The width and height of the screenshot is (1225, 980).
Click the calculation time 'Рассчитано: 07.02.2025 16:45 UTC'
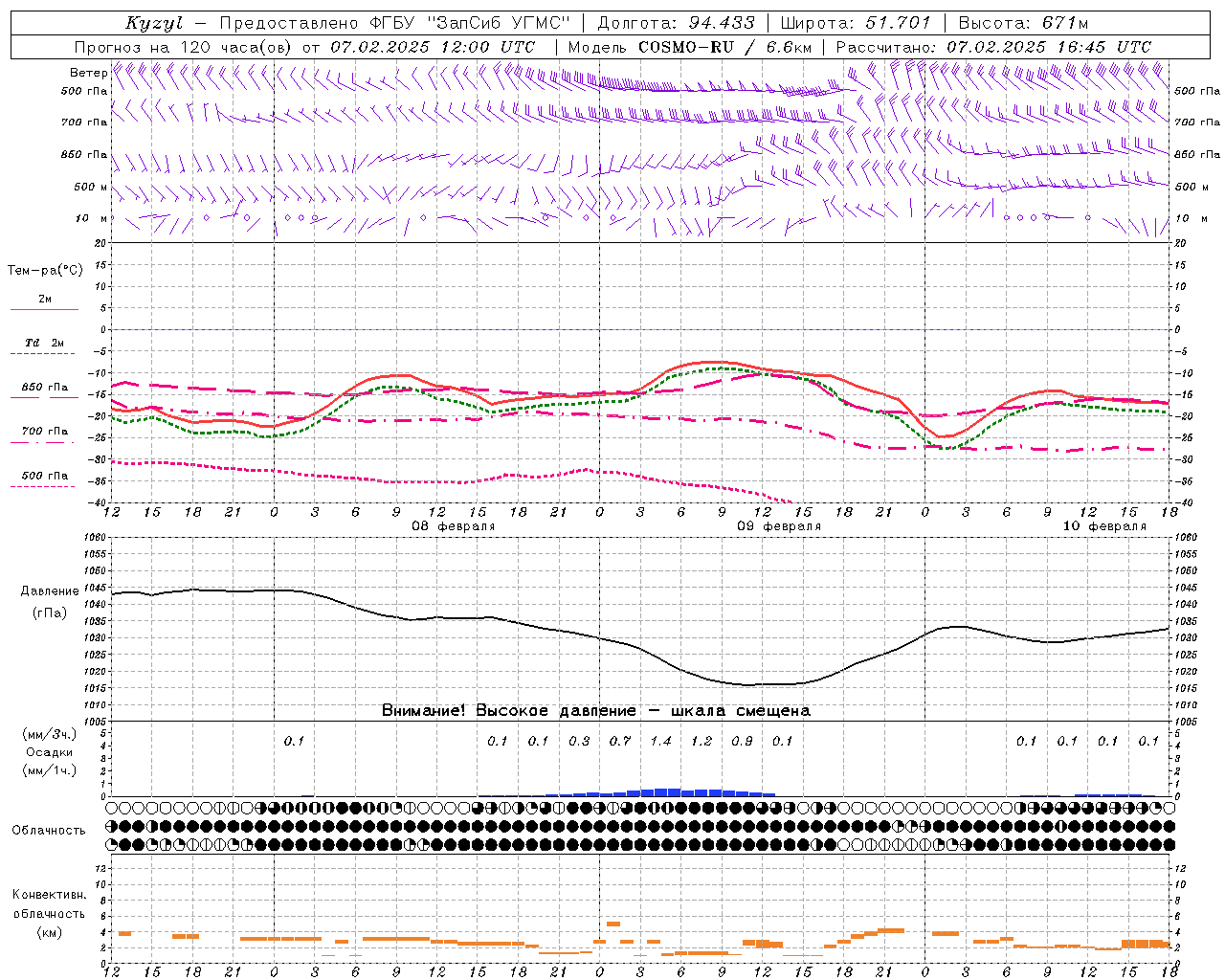click(x=993, y=47)
